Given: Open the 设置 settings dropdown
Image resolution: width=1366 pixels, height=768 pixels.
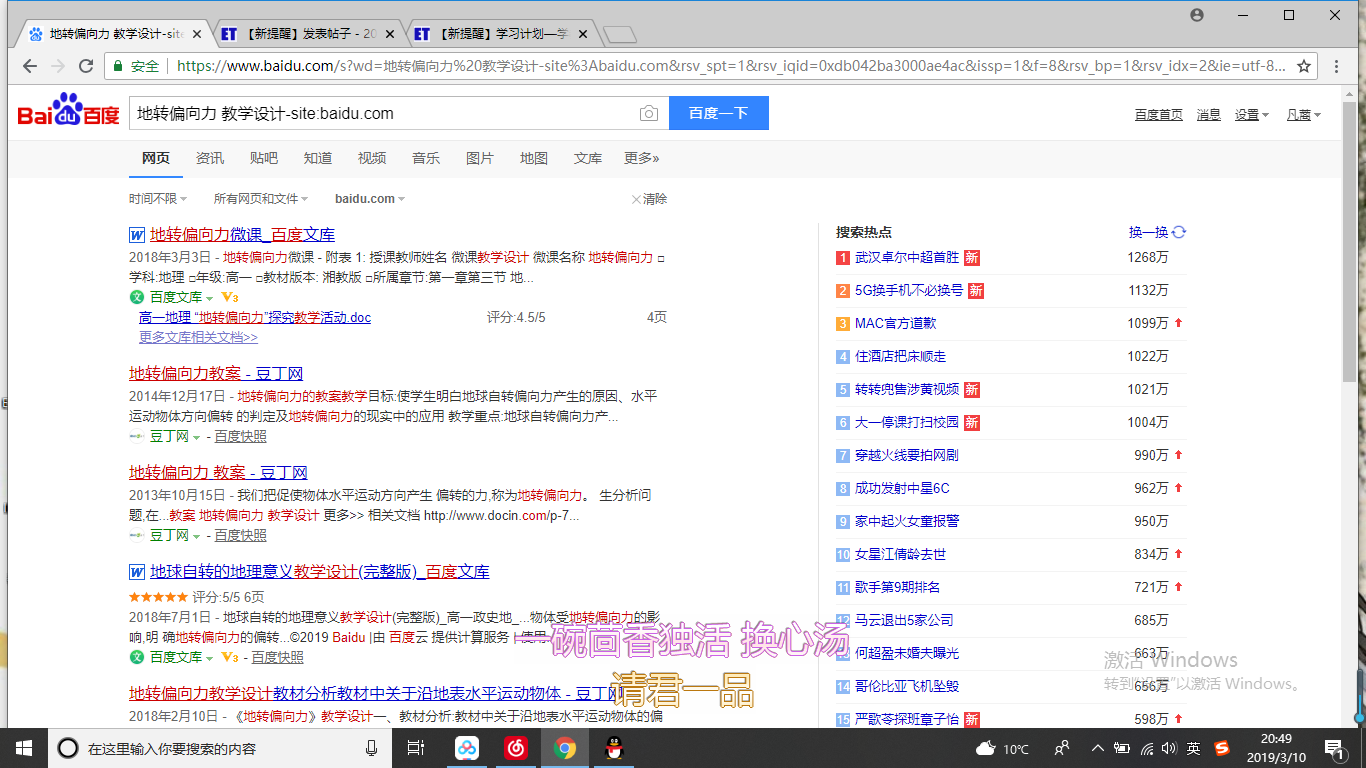Looking at the screenshot, I should pyautogui.click(x=1251, y=115).
